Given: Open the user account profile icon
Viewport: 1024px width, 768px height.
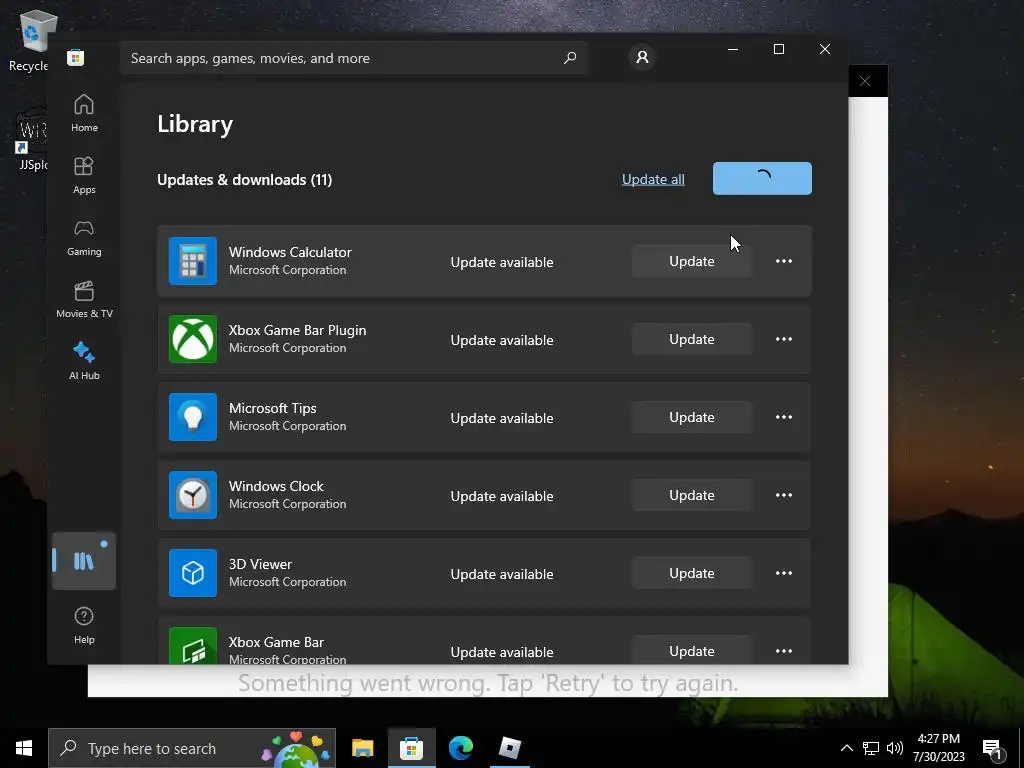Looking at the screenshot, I should (x=643, y=57).
